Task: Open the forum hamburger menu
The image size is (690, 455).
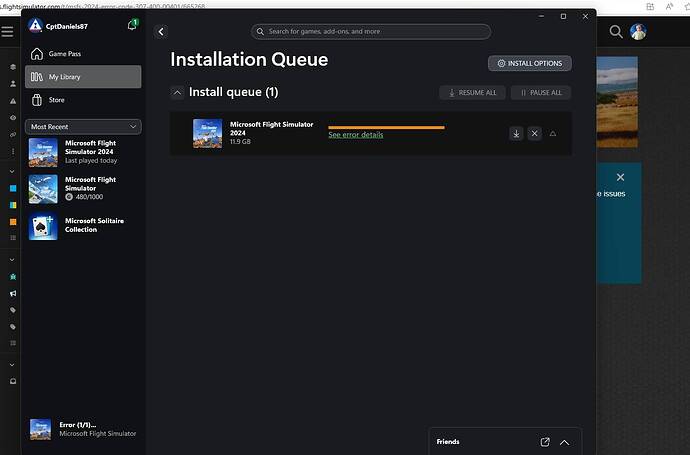Action: pyautogui.click(x=7, y=32)
